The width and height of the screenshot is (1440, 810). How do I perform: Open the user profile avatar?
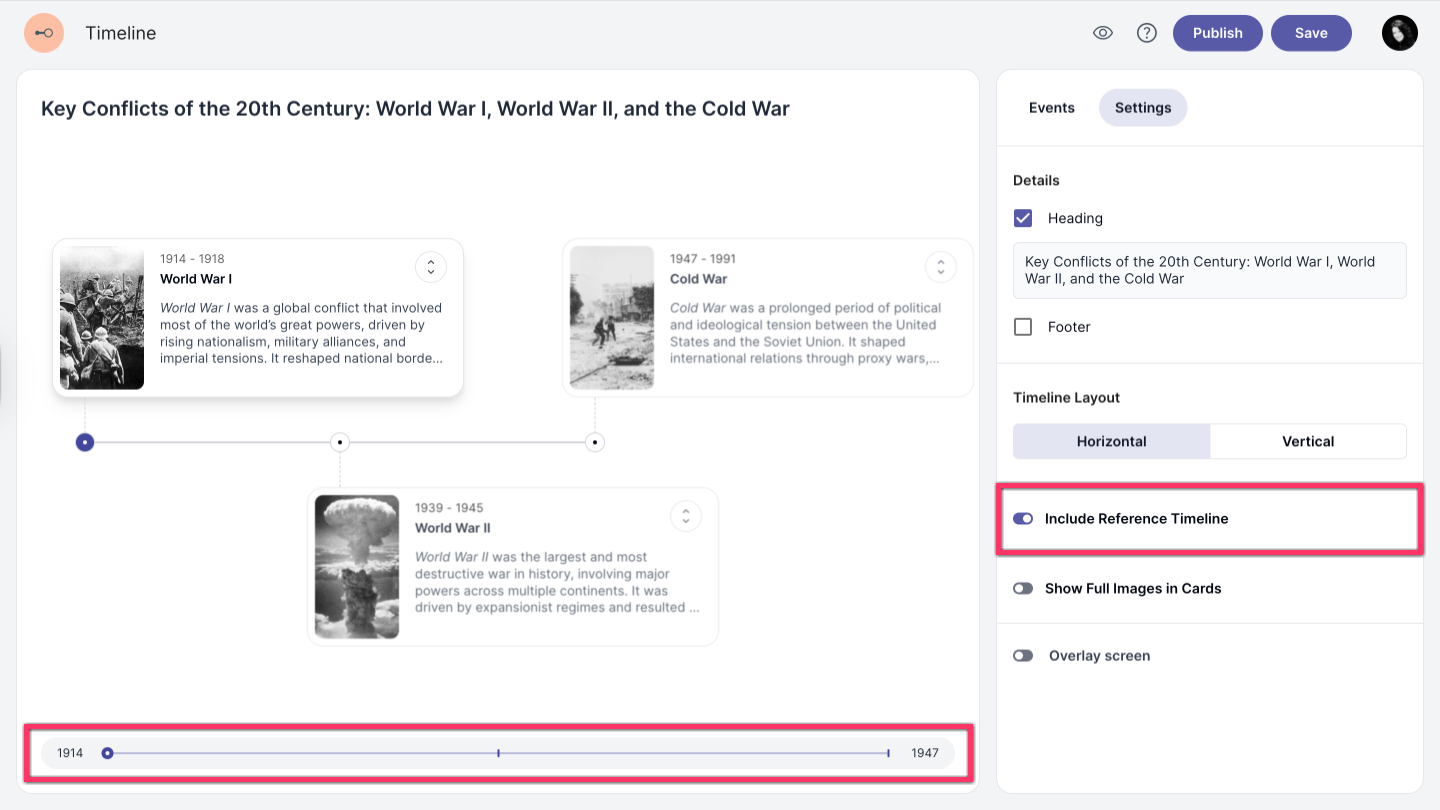[1399, 33]
